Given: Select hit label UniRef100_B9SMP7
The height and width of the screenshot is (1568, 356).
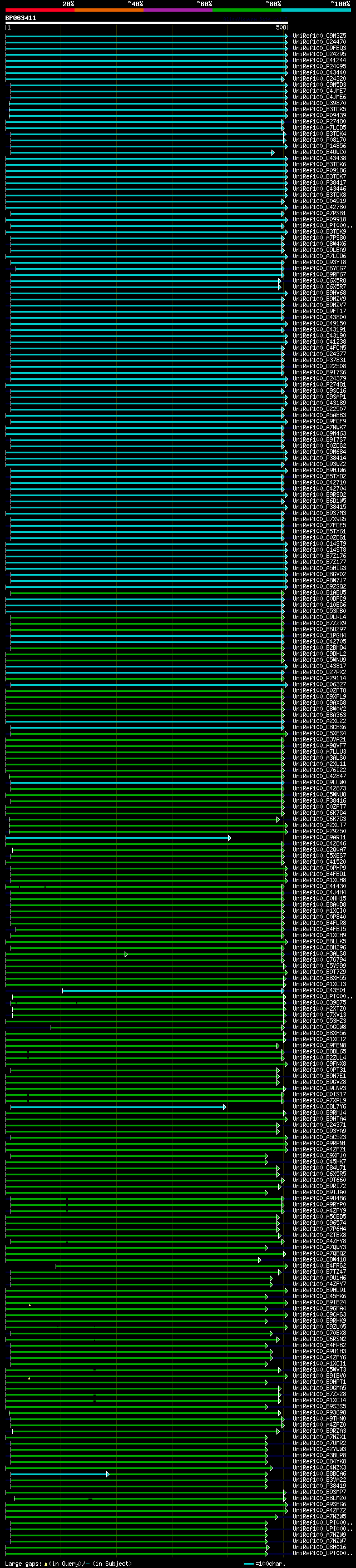Looking at the screenshot, I should [x=319, y=1492].
